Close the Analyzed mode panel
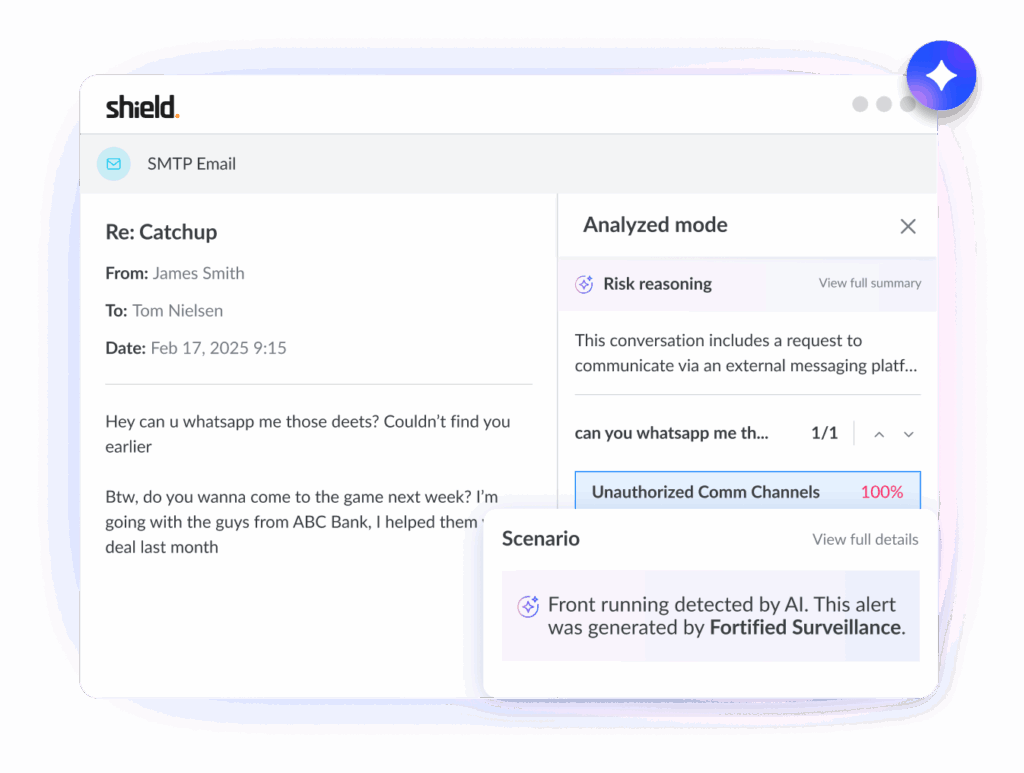The width and height of the screenshot is (1024, 773). 908,226
